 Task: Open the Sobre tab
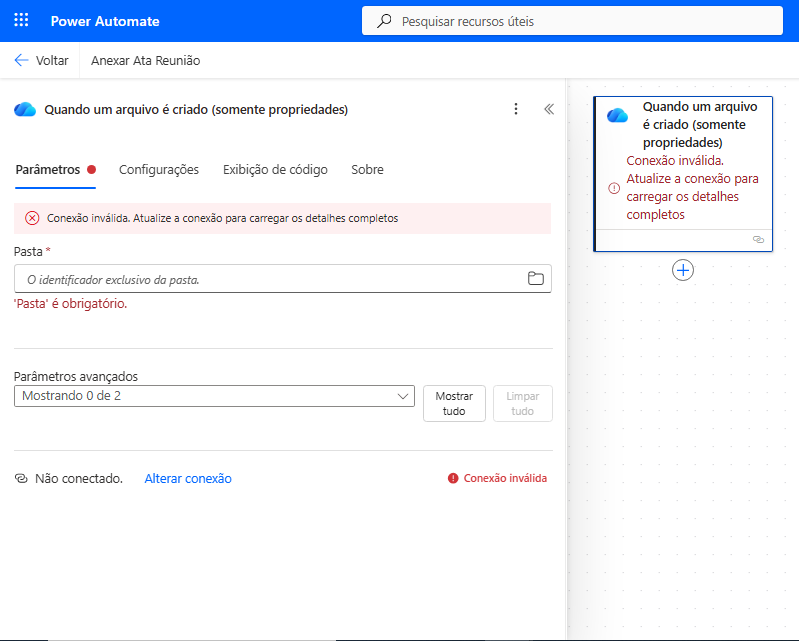[367, 170]
